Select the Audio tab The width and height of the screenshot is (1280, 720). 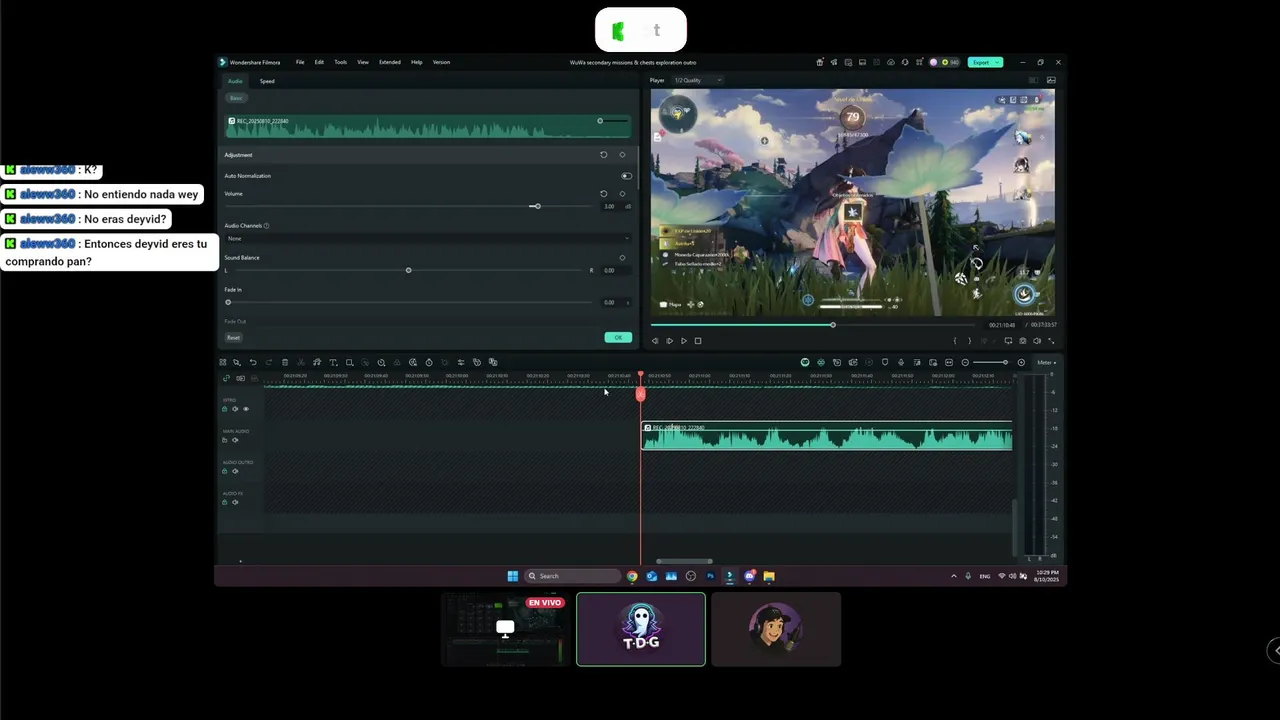coord(235,81)
